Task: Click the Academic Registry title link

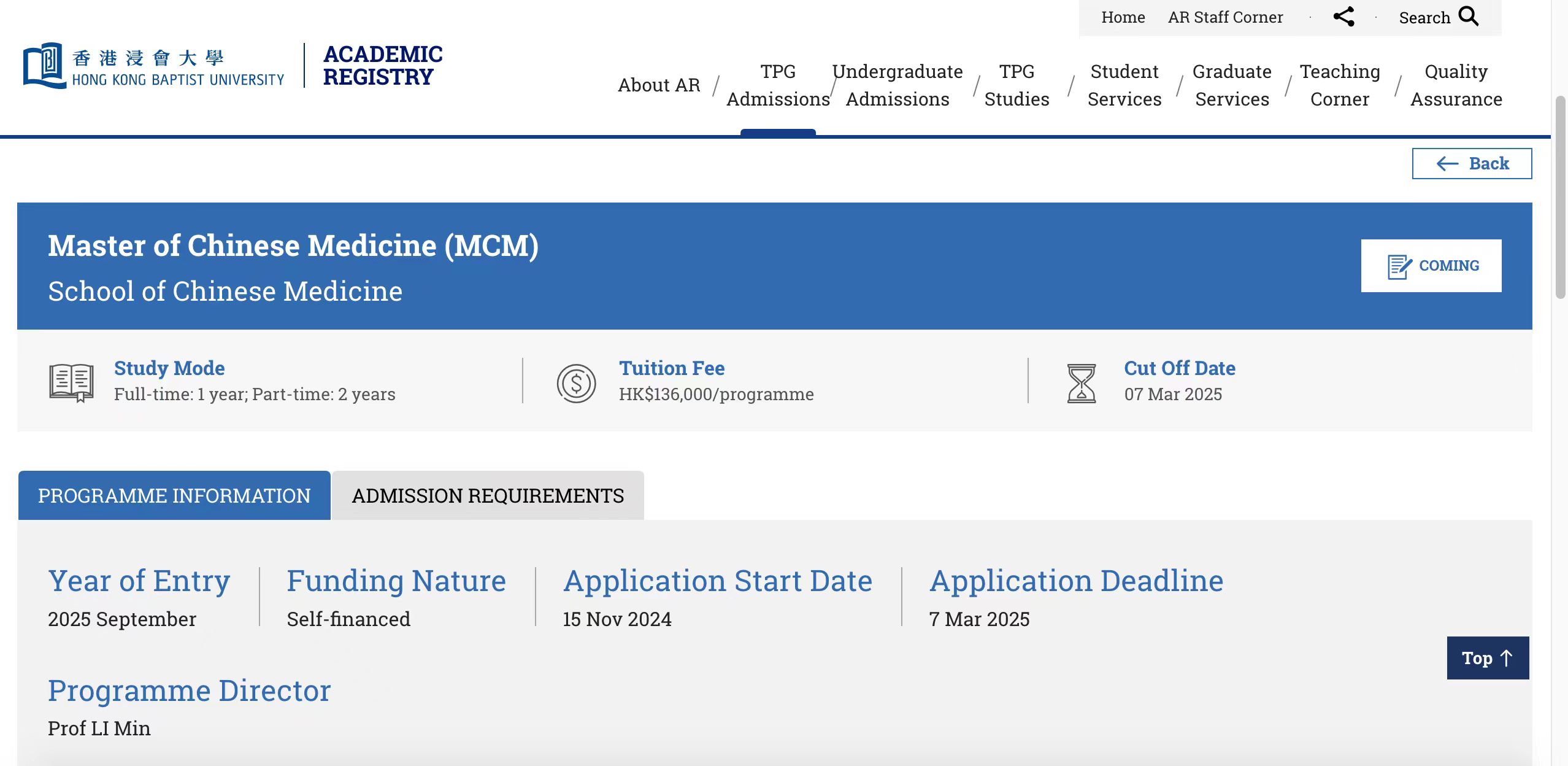Action: [383, 66]
